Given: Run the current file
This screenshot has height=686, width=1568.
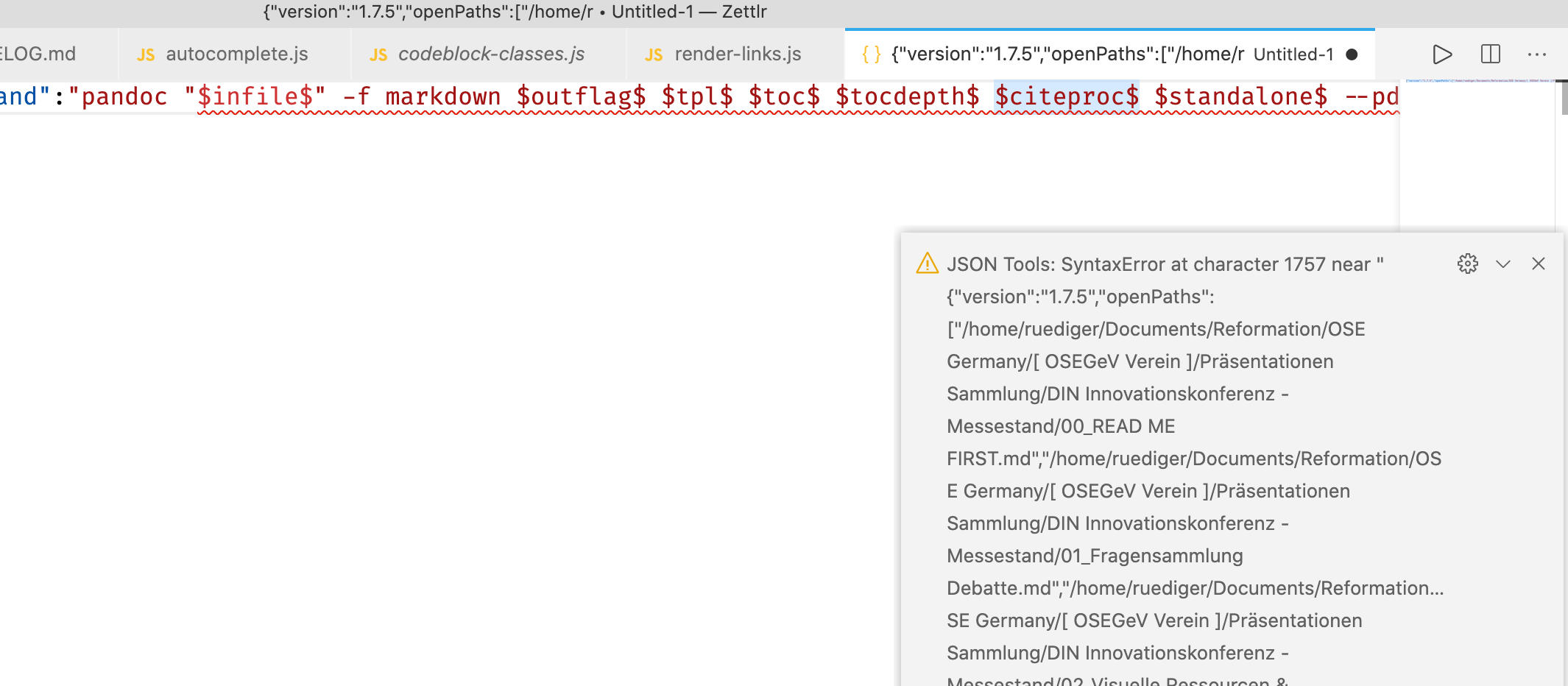Looking at the screenshot, I should tap(1441, 54).
